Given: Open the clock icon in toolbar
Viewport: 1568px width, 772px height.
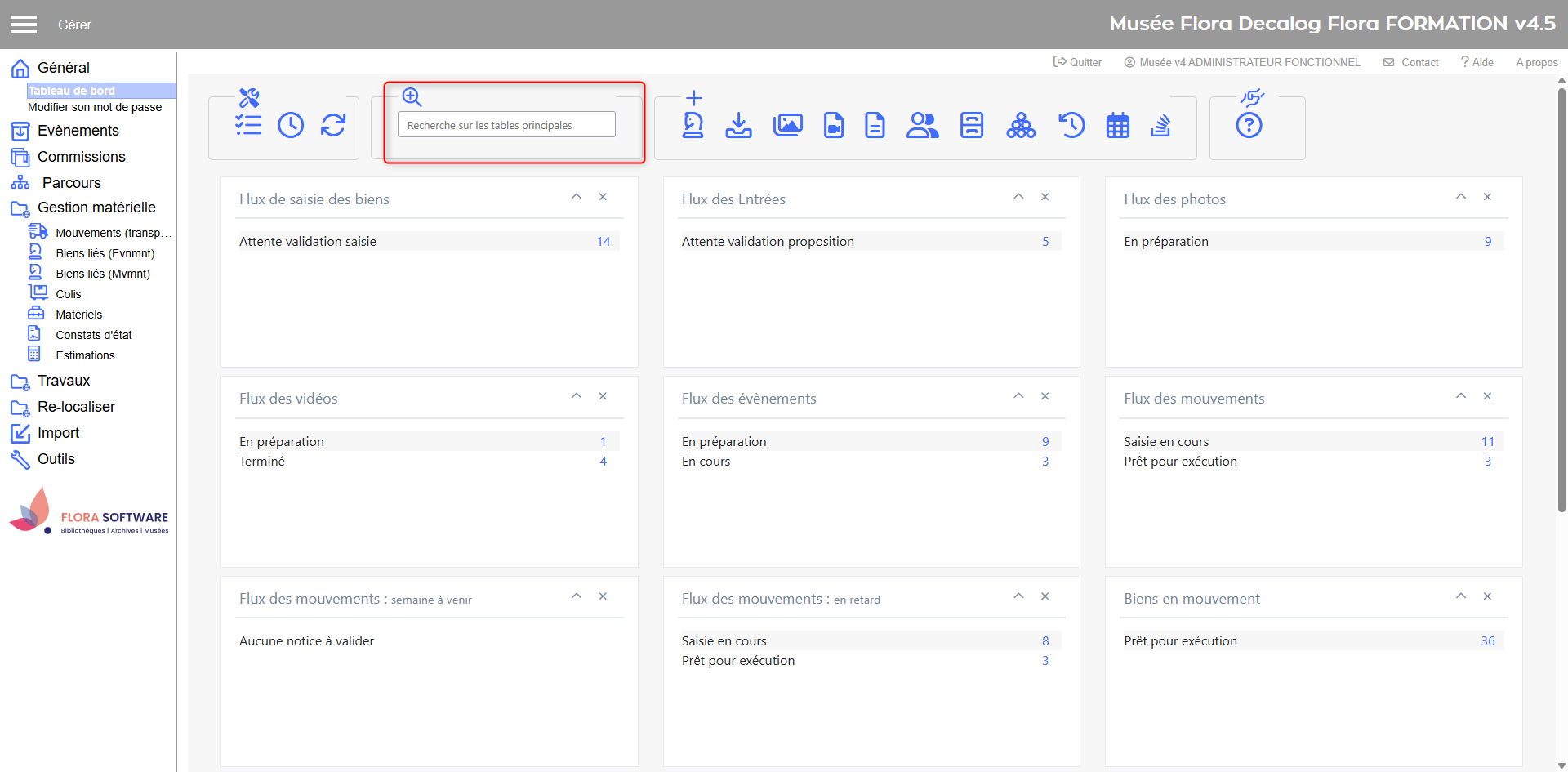Looking at the screenshot, I should pos(291,125).
